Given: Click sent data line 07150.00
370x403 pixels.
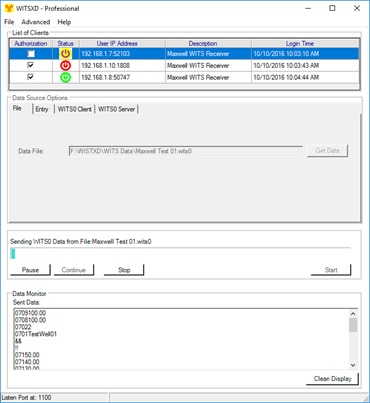Looking at the screenshot, I should [x=27, y=355].
